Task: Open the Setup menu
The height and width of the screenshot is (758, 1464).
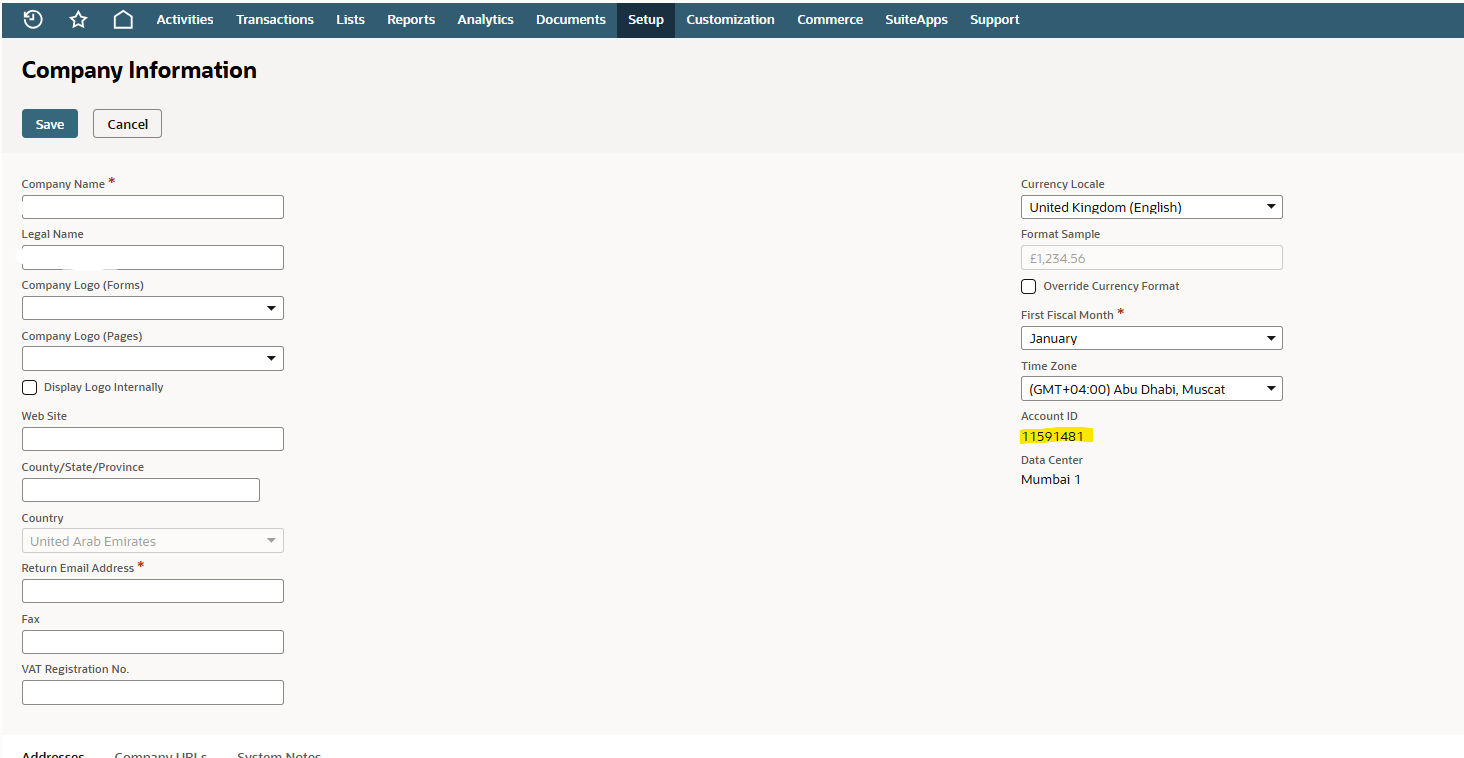Action: click(x=646, y=19)
